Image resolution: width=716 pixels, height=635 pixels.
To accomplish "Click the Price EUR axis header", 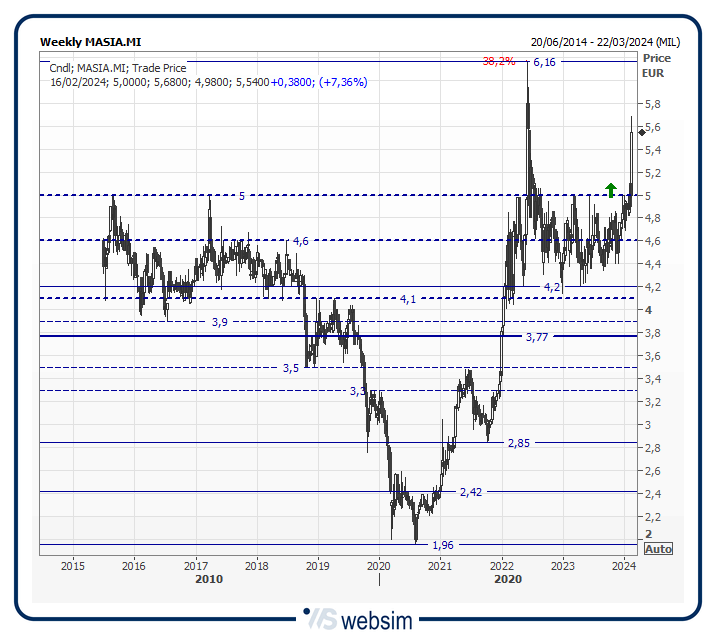I will [658, 66].
